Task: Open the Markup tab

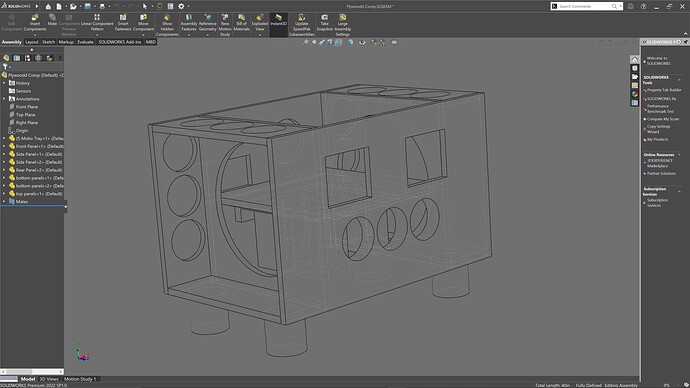Action: (66, 42)
